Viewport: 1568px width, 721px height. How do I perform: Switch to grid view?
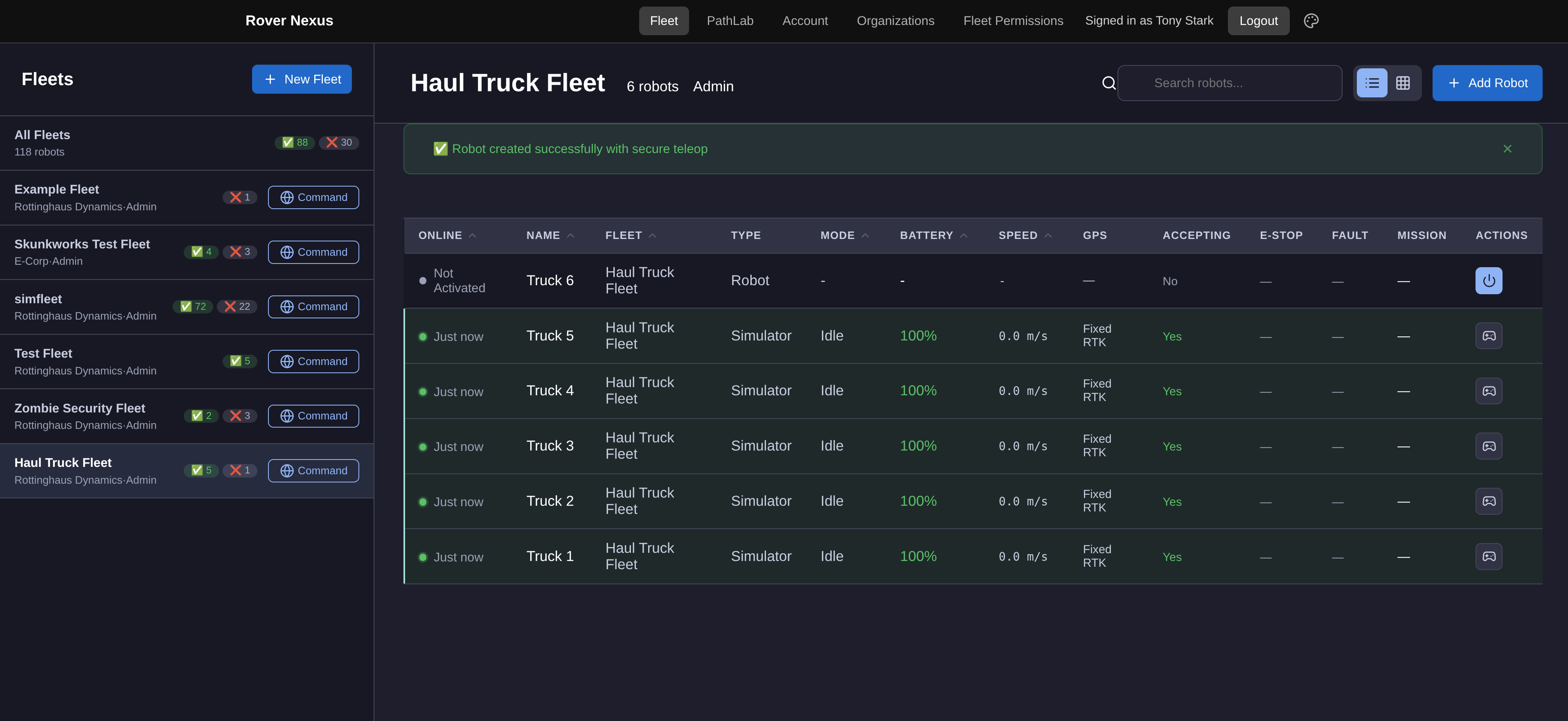tap(1402, 83)
